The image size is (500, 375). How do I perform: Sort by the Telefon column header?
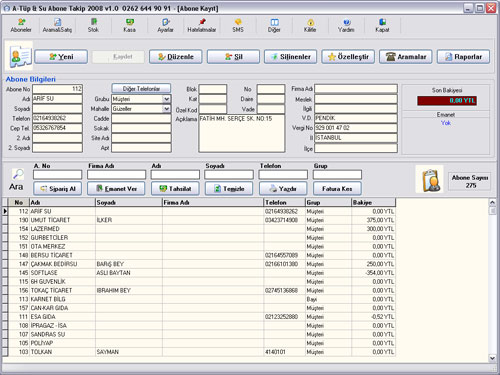(285, 202)
